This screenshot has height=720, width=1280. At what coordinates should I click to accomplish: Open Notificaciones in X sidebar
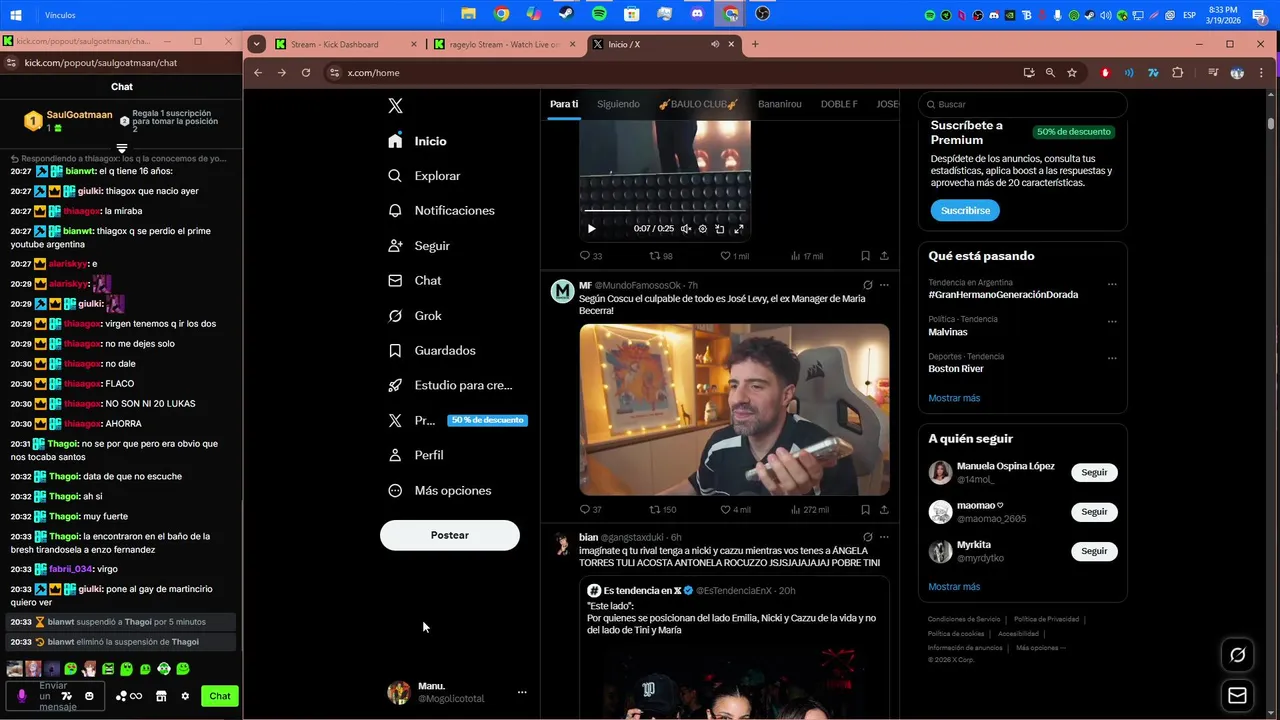tap(441, 211)
